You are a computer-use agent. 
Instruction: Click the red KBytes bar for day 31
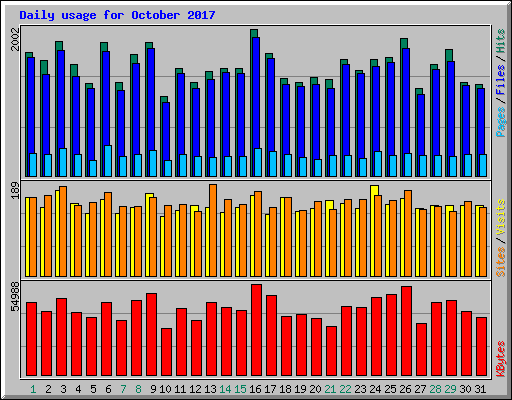point(482,347)
